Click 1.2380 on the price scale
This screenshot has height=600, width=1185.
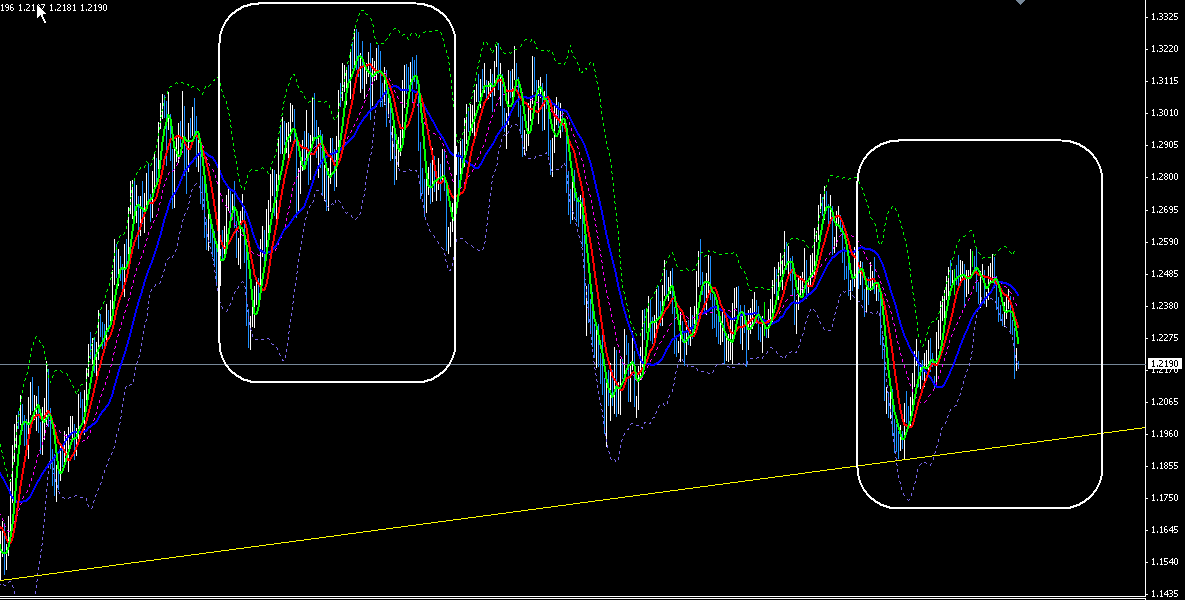(1165, 305)
